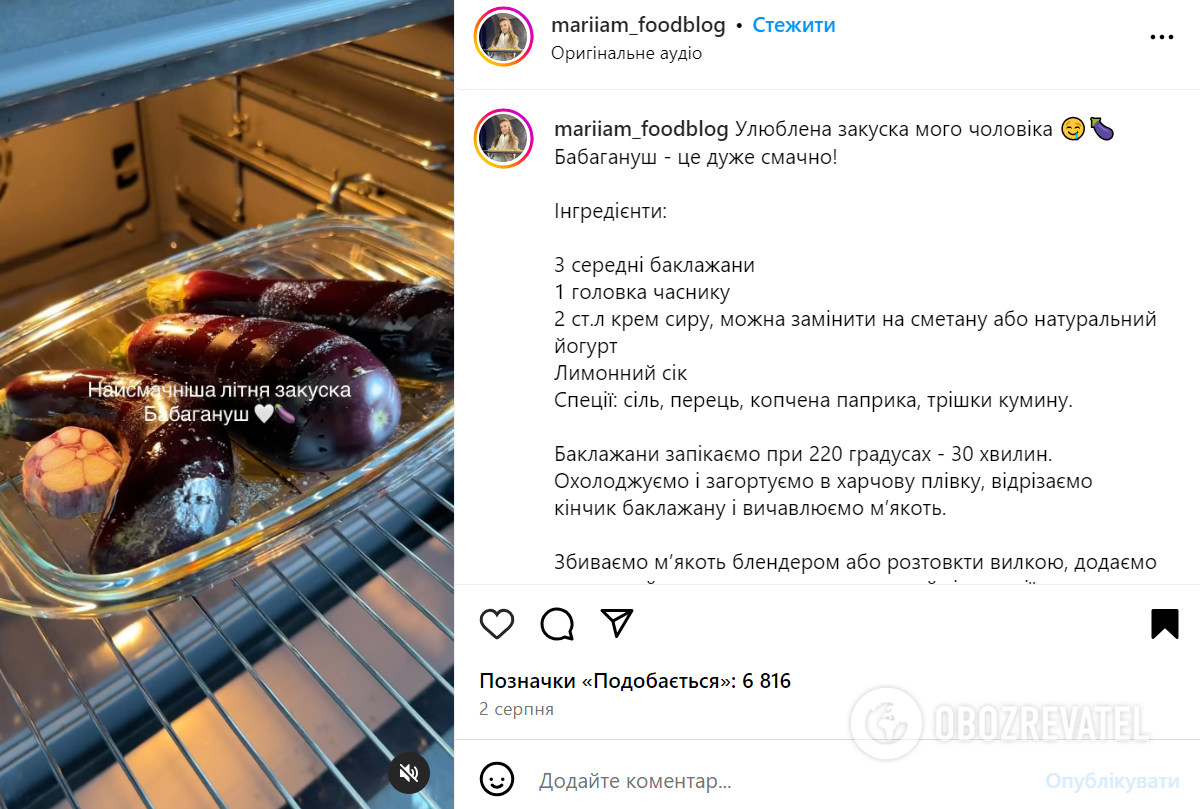Open emoji picker smiley icon
The height and width of the screenshot is (809, 1200).
[497, 780]
